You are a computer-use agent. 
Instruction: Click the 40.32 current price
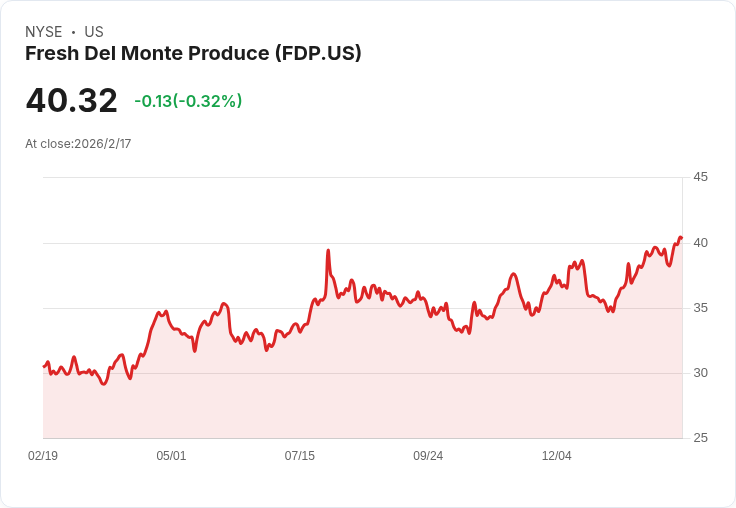(x=71, y=100)
